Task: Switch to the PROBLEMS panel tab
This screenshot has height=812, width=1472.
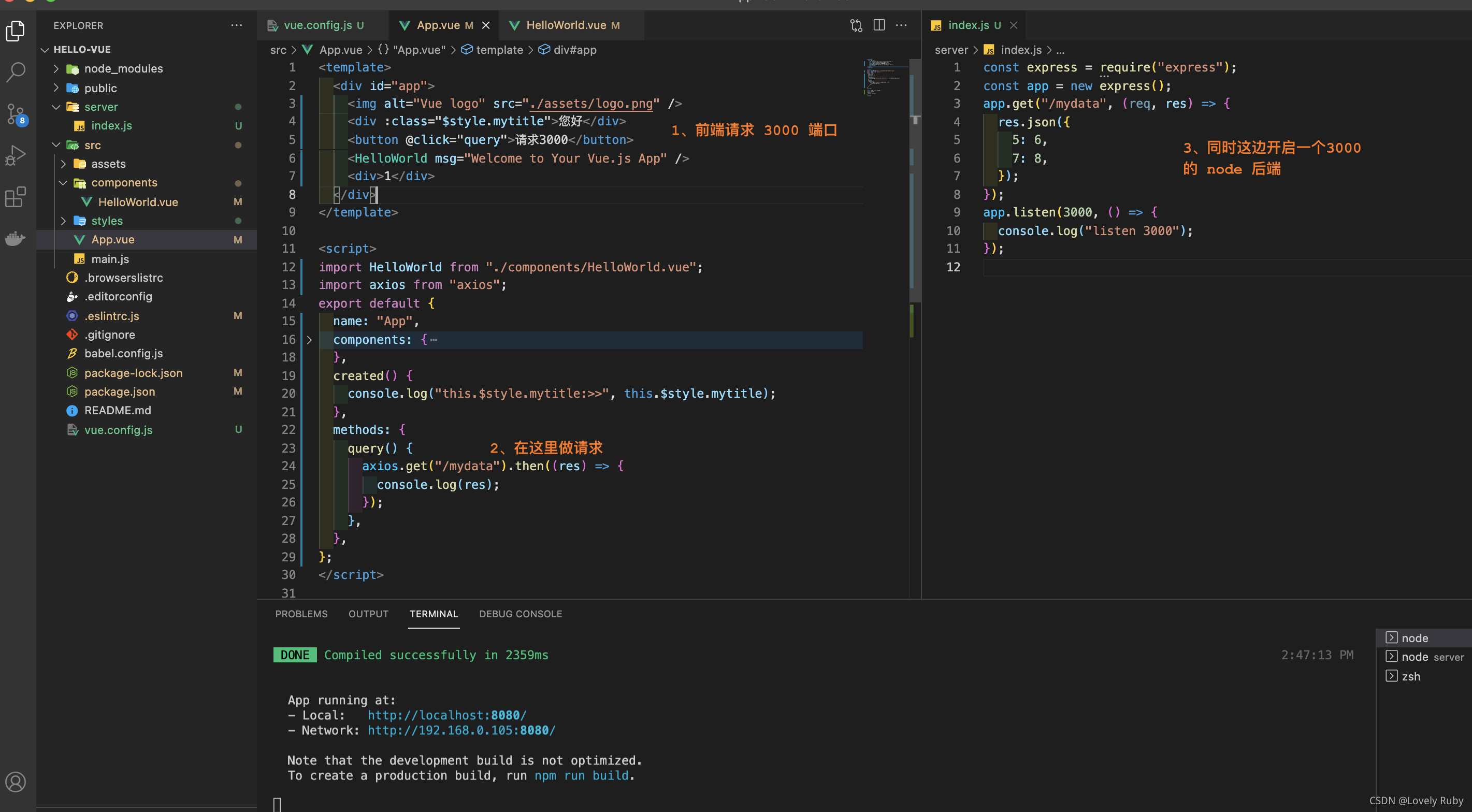Action: [301, 614]
